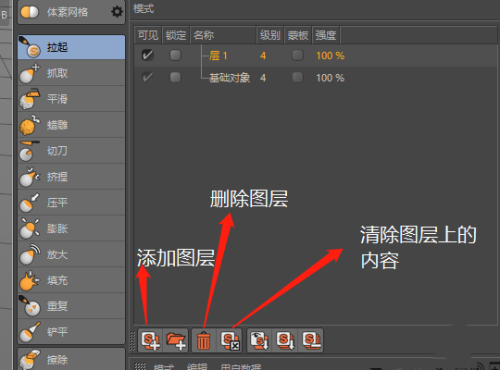The image size is (500, 370).
Task: Toggle the 体素网格 switch
Action: pyautogui.click(x=30, y=12)
